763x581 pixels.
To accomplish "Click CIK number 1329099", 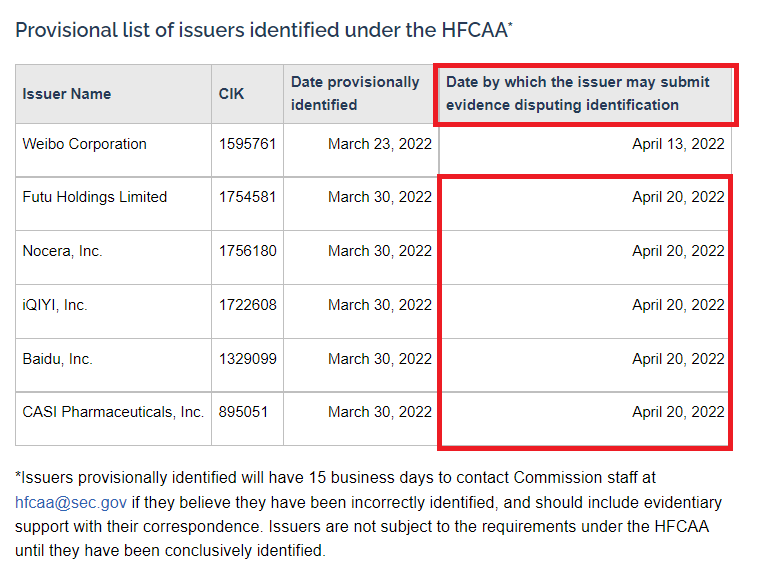I will [248, 359].
